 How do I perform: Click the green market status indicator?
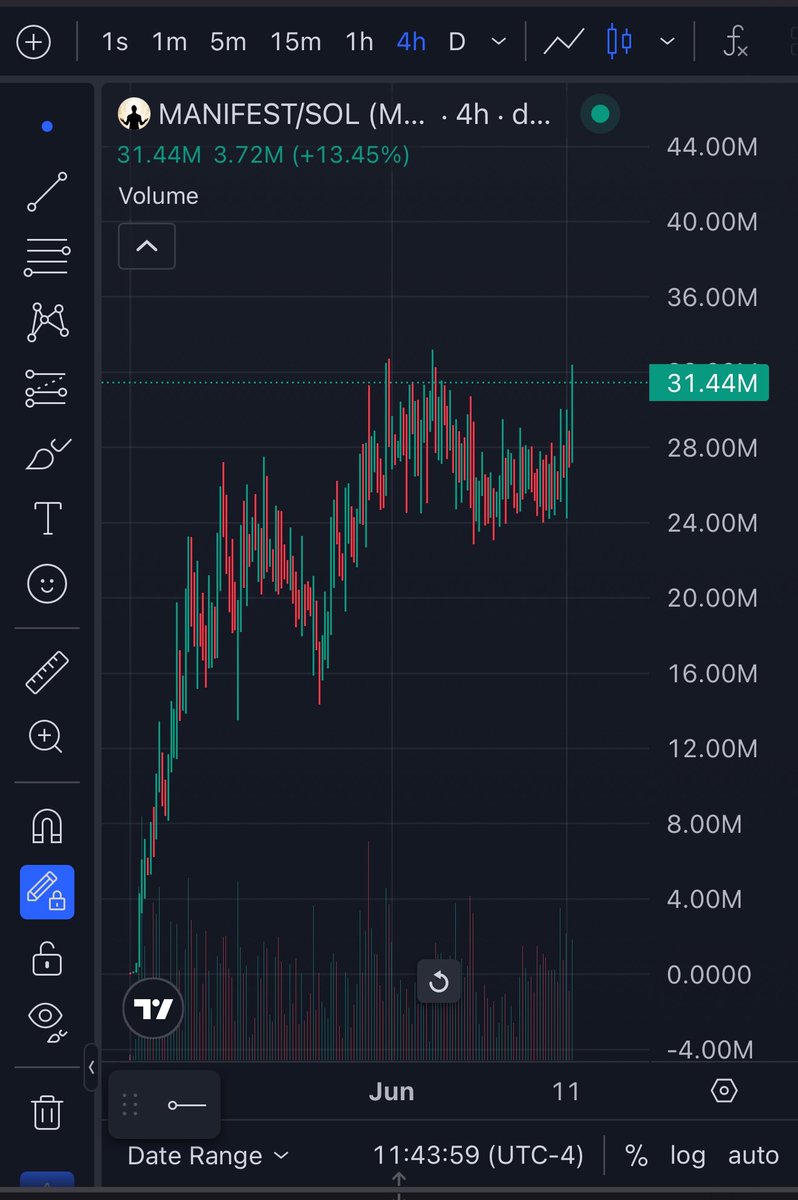tap(599, 114)
